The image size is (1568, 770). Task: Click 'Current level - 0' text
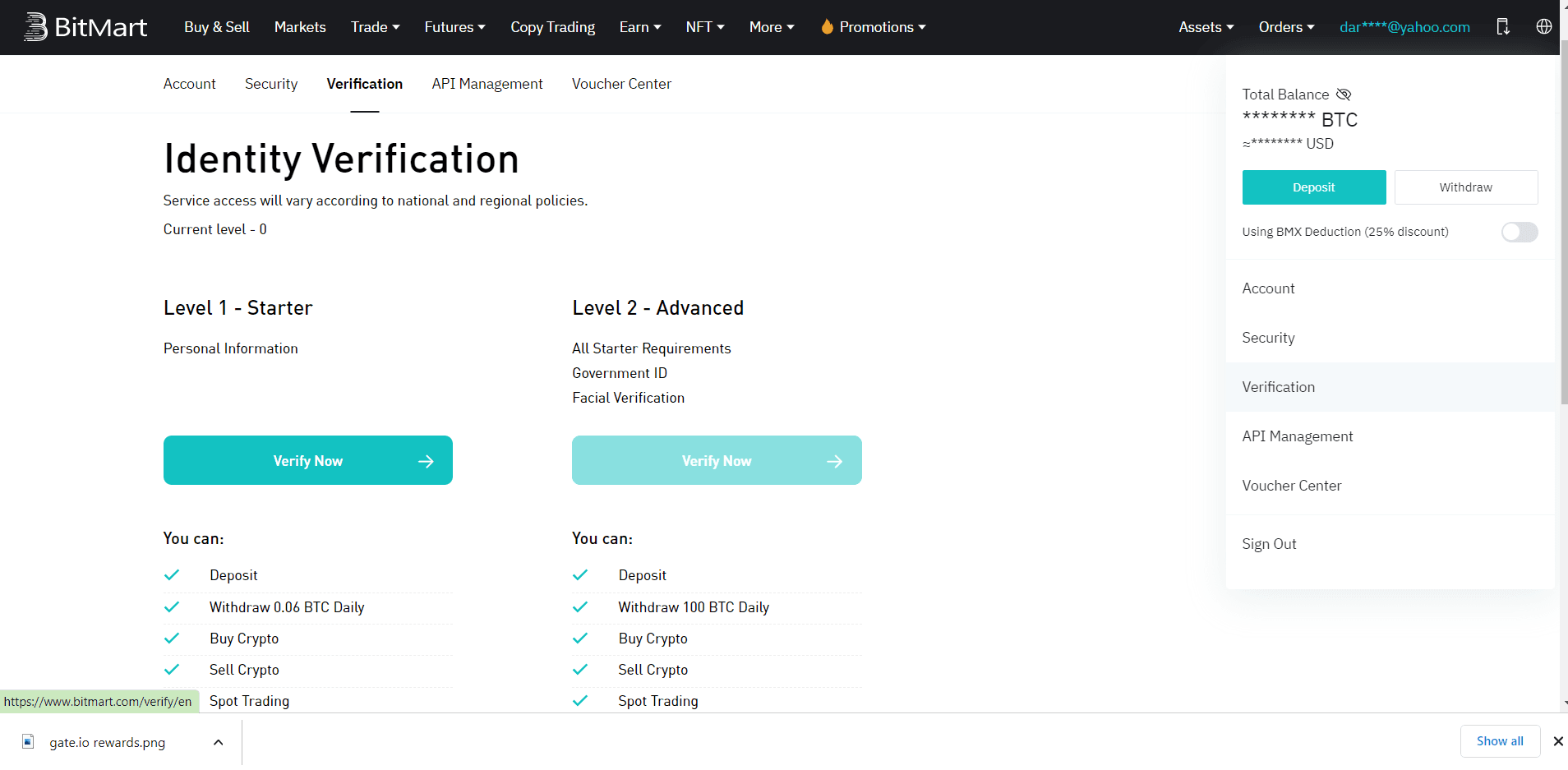click(215, 229)
